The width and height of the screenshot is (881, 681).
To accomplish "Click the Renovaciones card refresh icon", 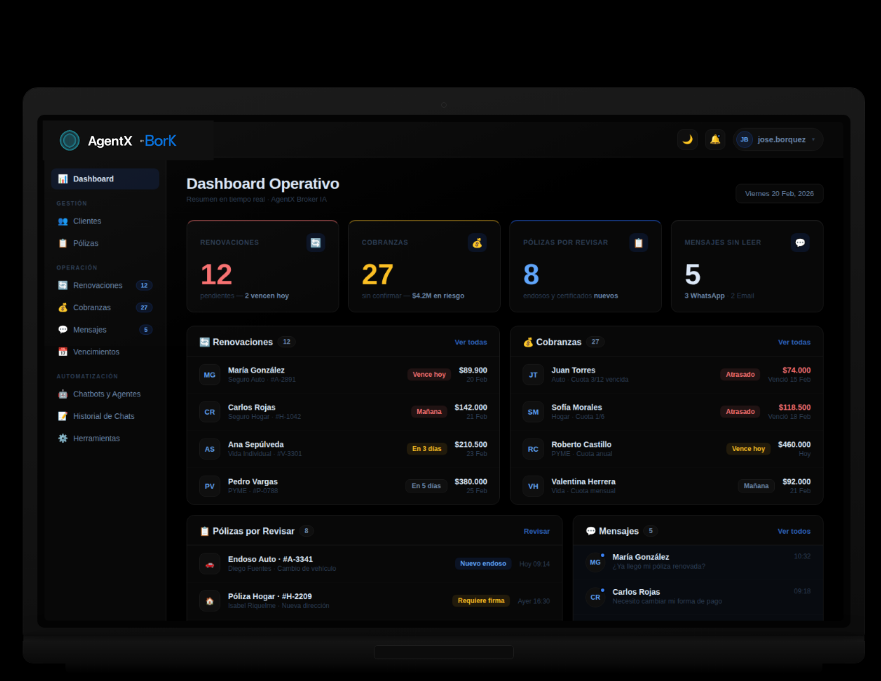I will (315, 242).
